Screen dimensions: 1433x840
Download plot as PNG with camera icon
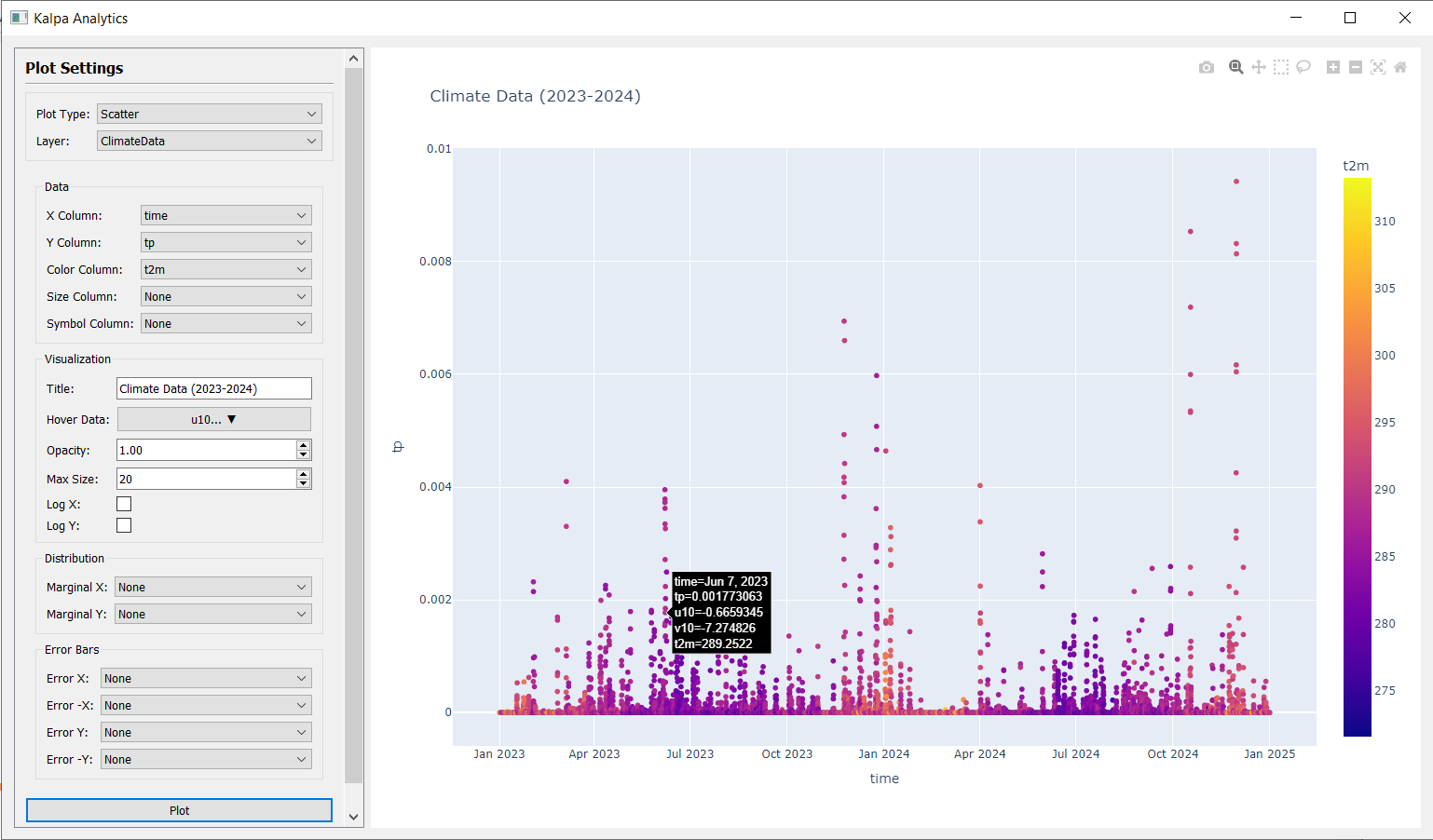tap(1207, 67)
